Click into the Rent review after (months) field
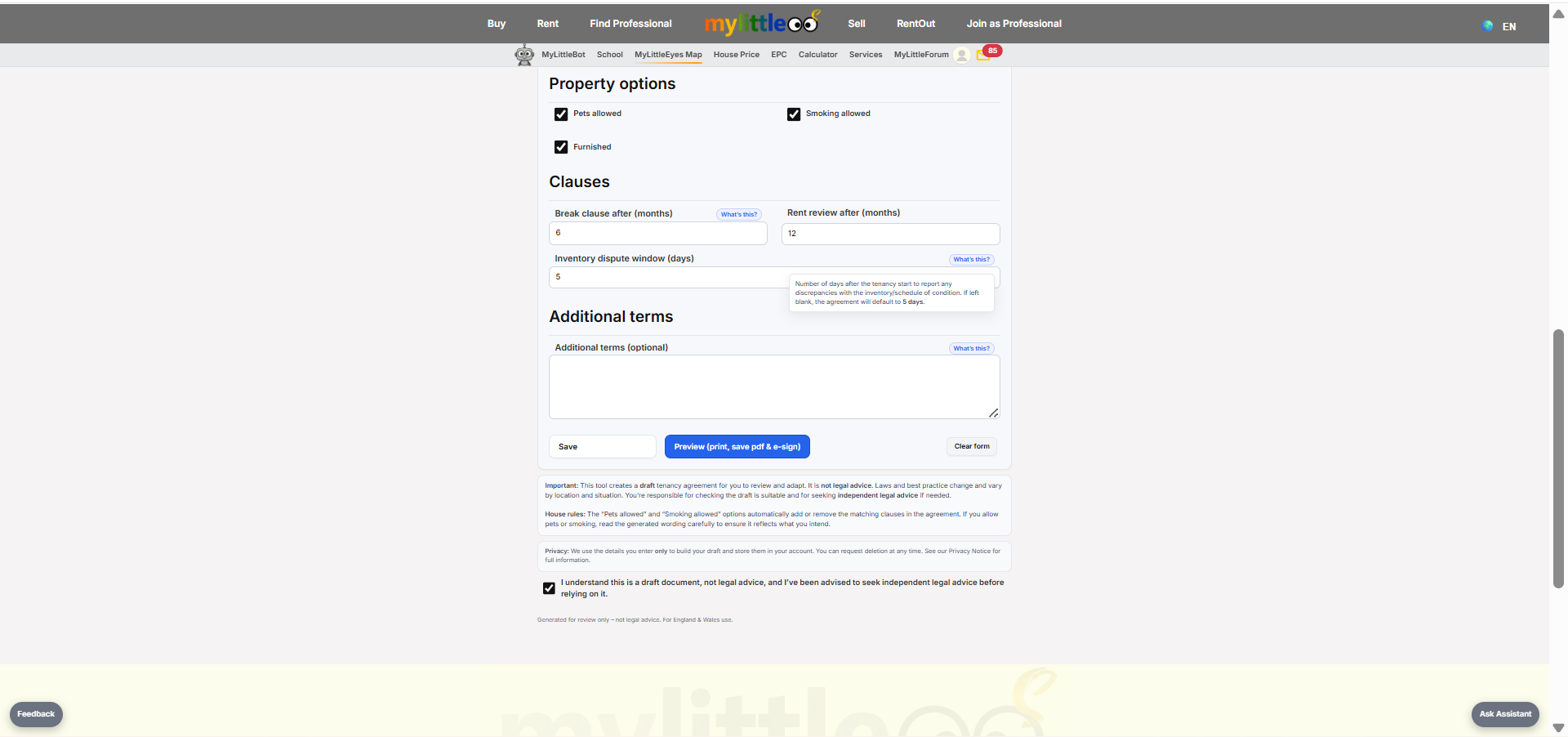Viewport: 1568px width, 737px height. click(x=890, y=234)
